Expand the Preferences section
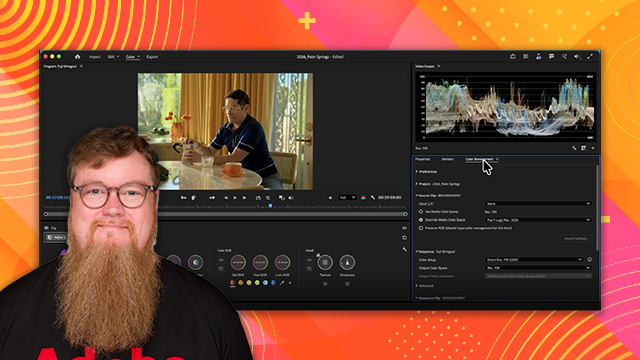 point(417,172)
